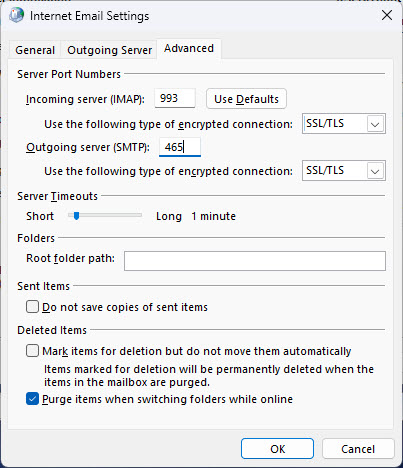
Task: Click the server timeout slider handle
Action: pyautogui.click(x=76, y=216)
